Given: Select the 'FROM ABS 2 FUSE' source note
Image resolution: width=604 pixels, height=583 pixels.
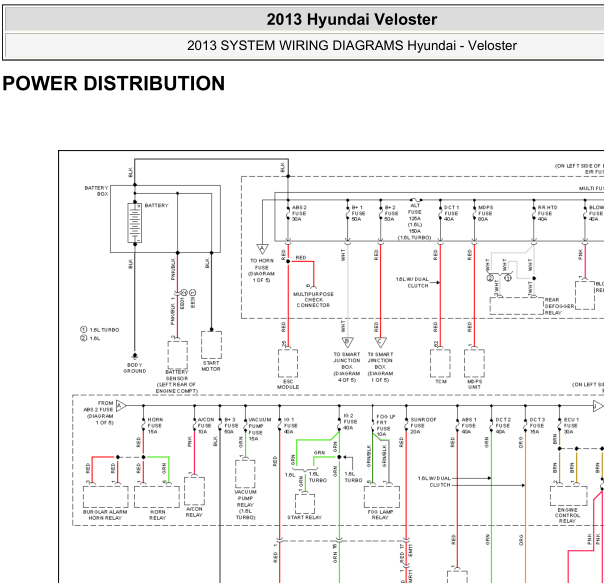Looking at the screenshot, I should coord(99,413).
